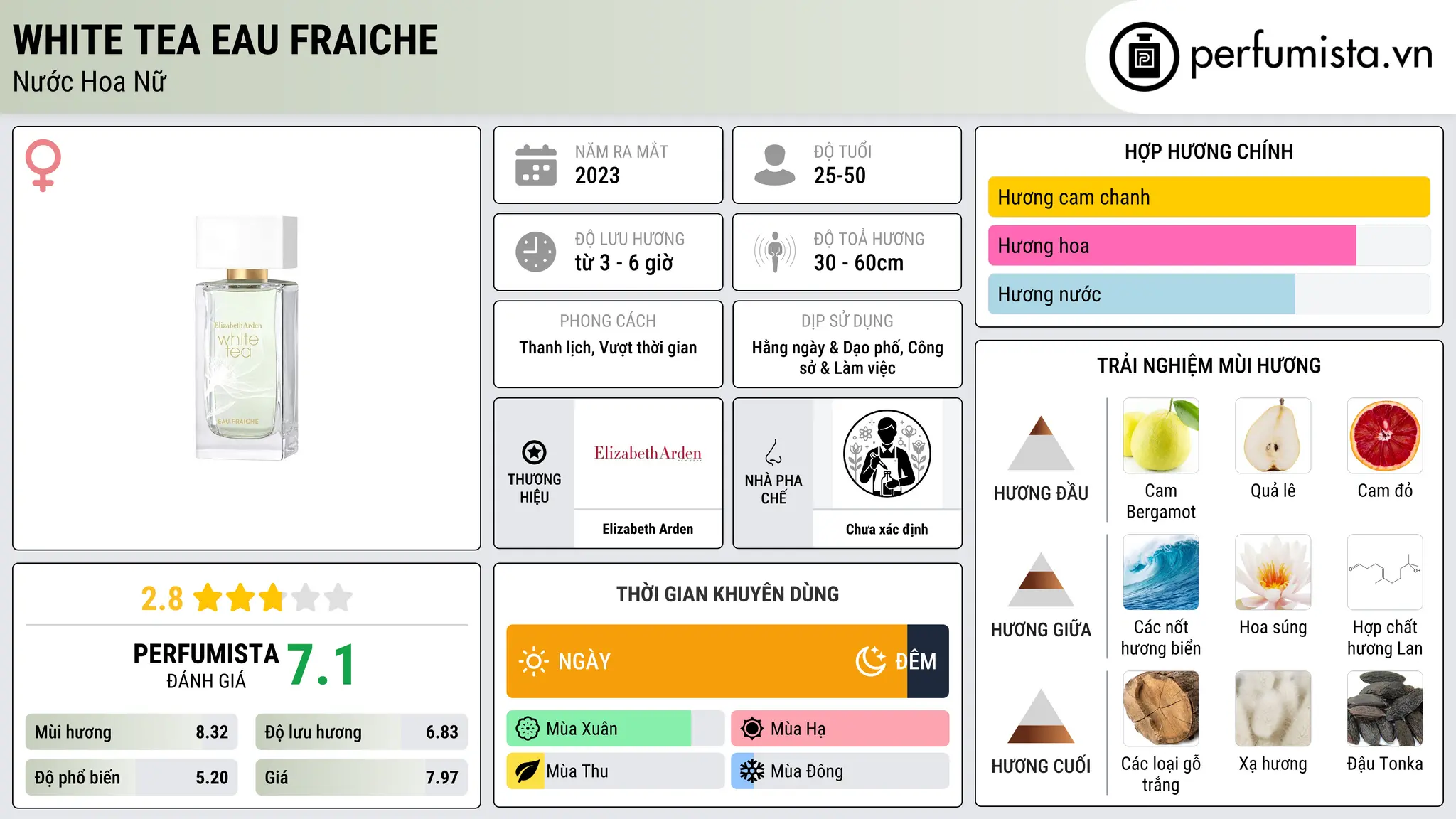
Task: Click the blue Hương nước accord bar
Action: click(1142, 294)
